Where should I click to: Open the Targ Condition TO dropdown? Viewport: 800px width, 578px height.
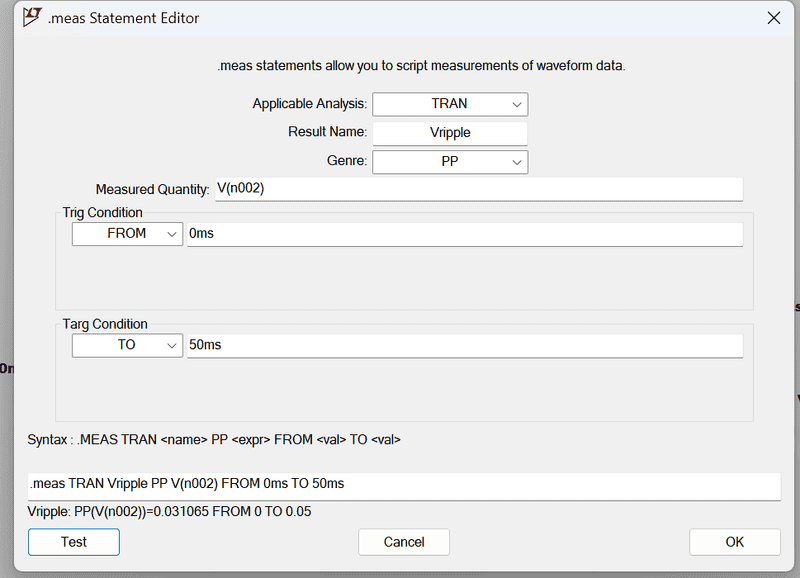(127, 345)
